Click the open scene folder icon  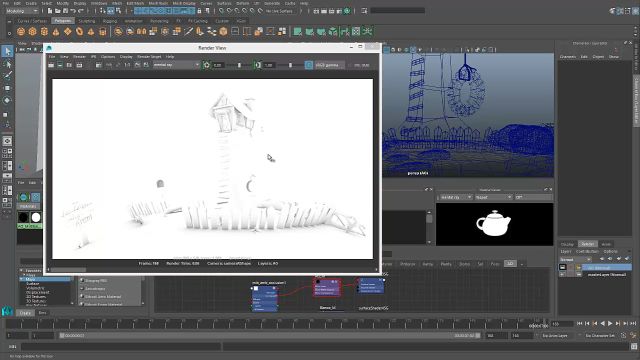tap(57, 11)
